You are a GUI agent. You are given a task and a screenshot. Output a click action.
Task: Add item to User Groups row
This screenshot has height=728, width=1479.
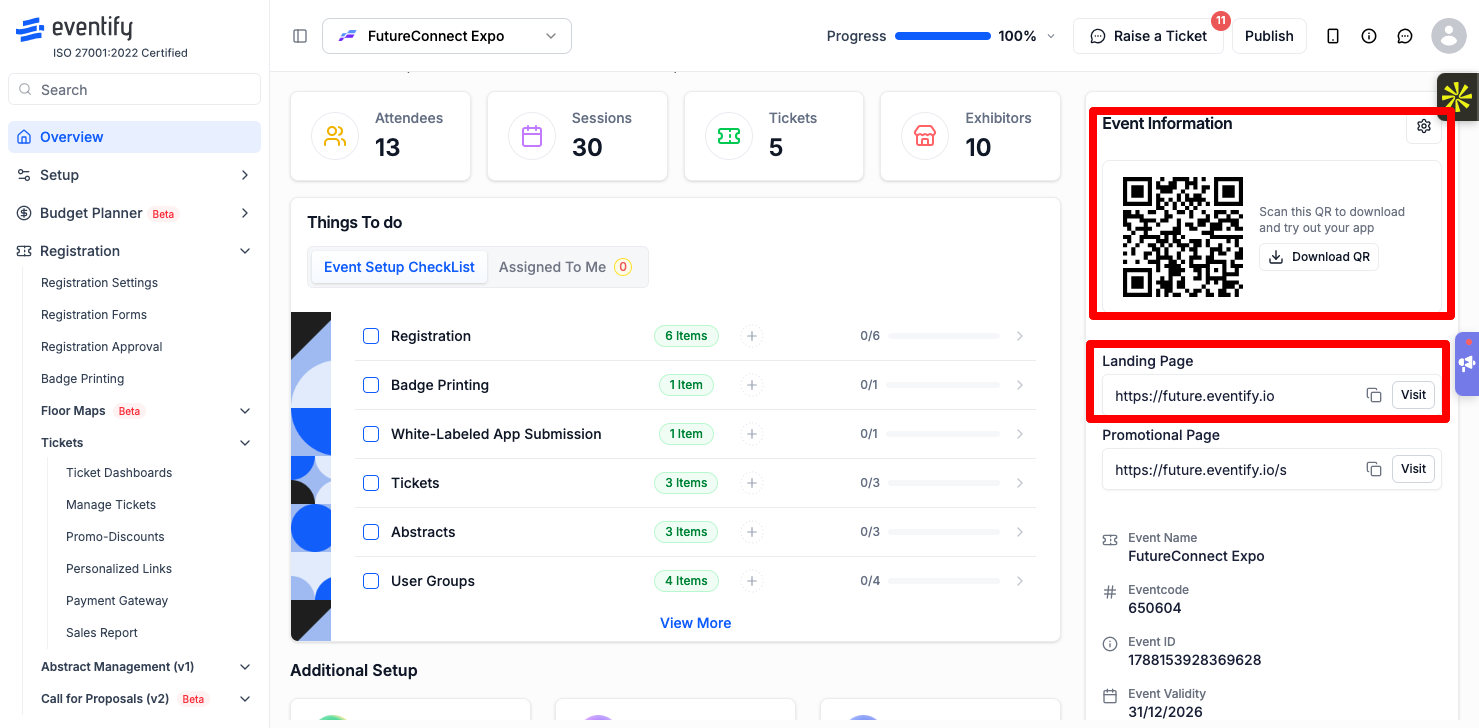752,581
